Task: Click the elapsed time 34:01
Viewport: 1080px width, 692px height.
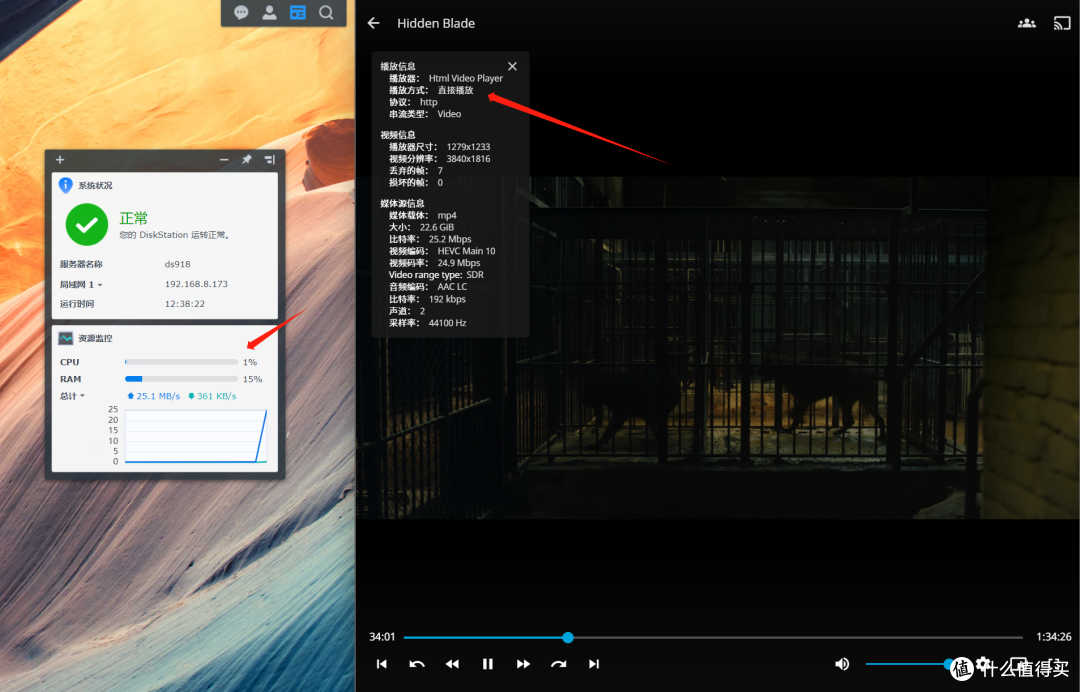Action: tap(382, 637)
